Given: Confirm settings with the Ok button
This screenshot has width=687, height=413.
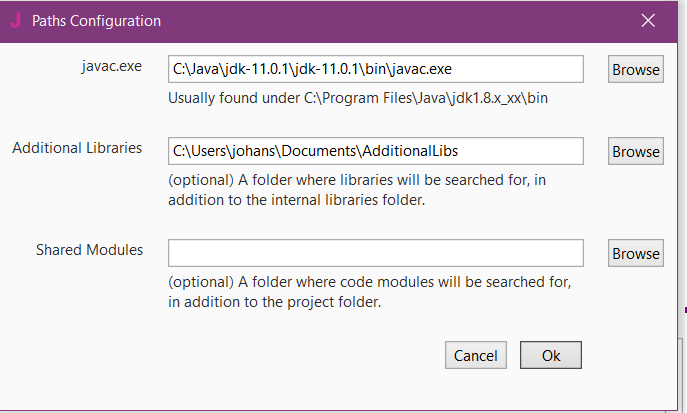Looking at the screenshot, I should [551, 355].
